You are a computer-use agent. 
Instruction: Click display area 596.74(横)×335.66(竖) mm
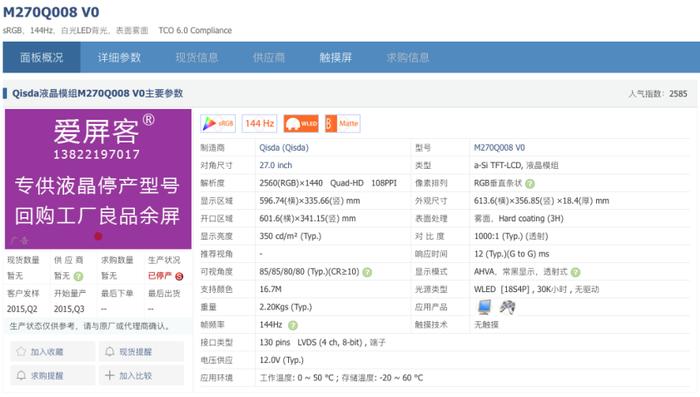coord(309,201)
